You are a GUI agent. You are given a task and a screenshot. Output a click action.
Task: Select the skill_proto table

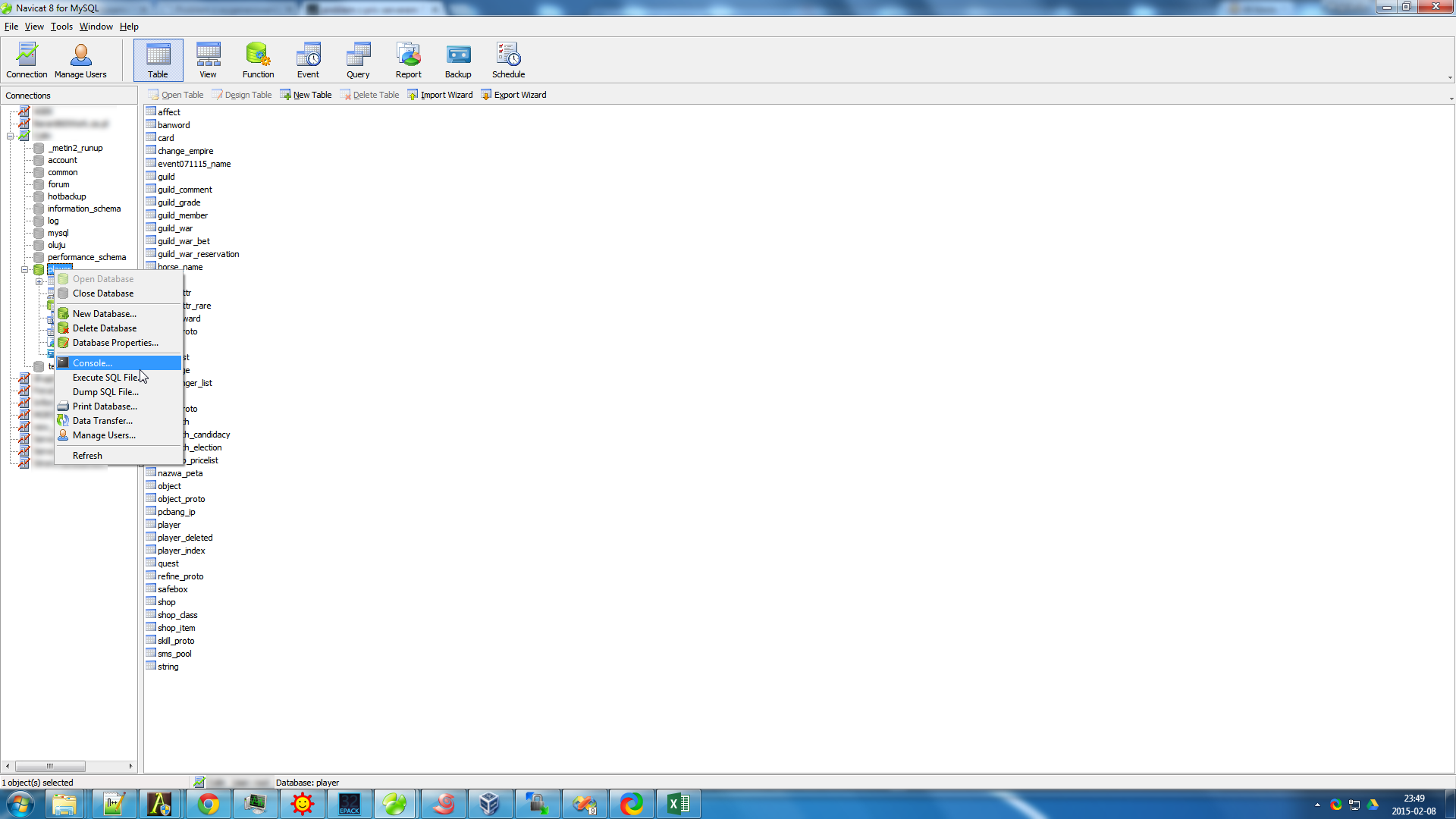tap(176, 641)
